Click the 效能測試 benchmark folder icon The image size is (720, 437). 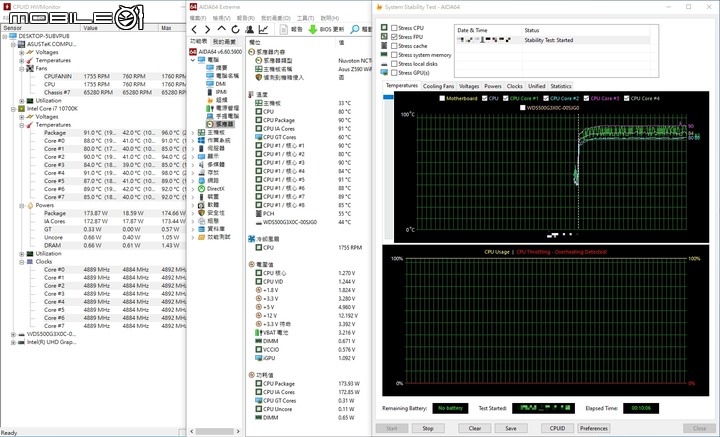(201, 237)
